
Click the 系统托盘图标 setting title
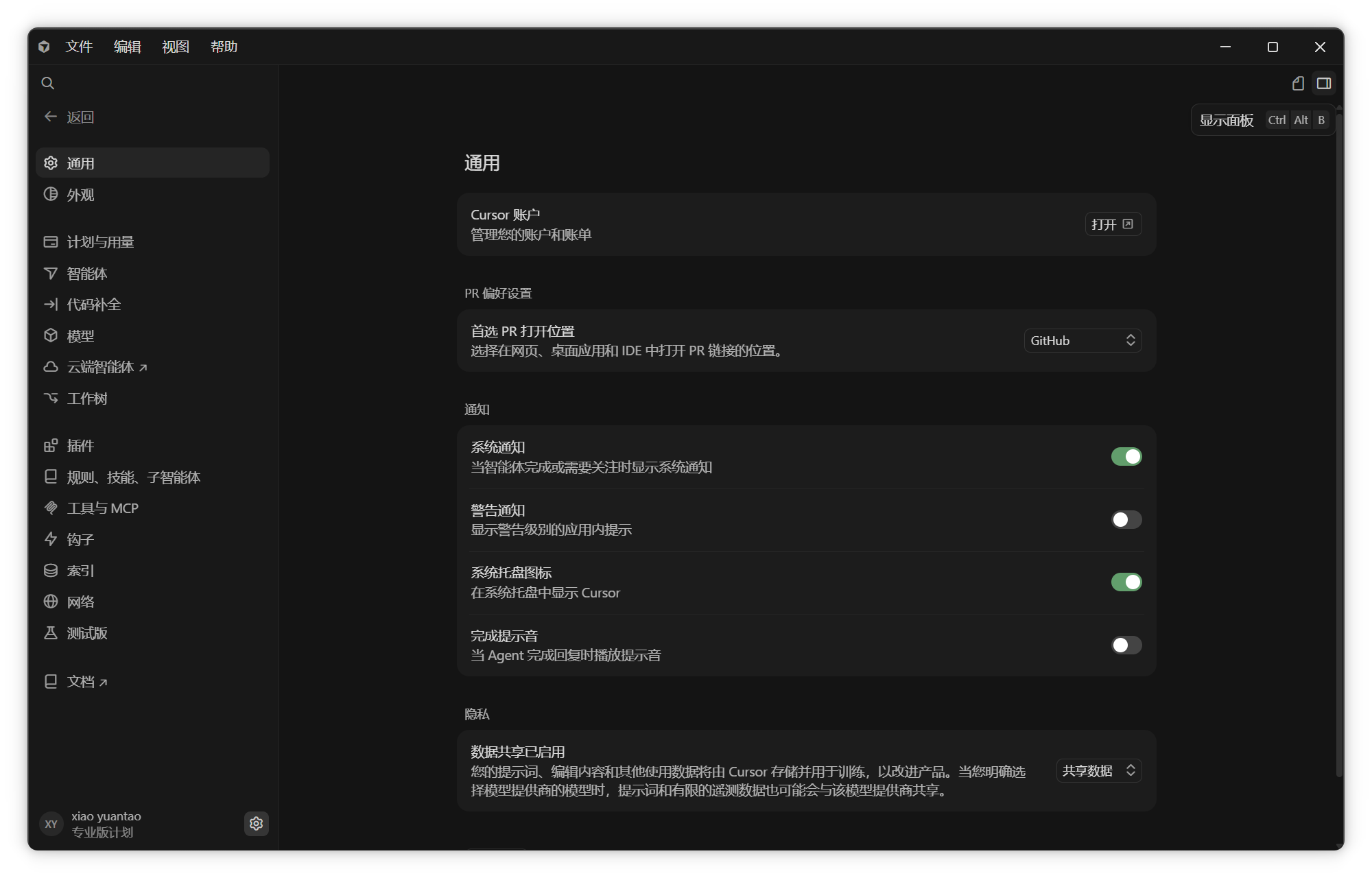pos(511,573)
